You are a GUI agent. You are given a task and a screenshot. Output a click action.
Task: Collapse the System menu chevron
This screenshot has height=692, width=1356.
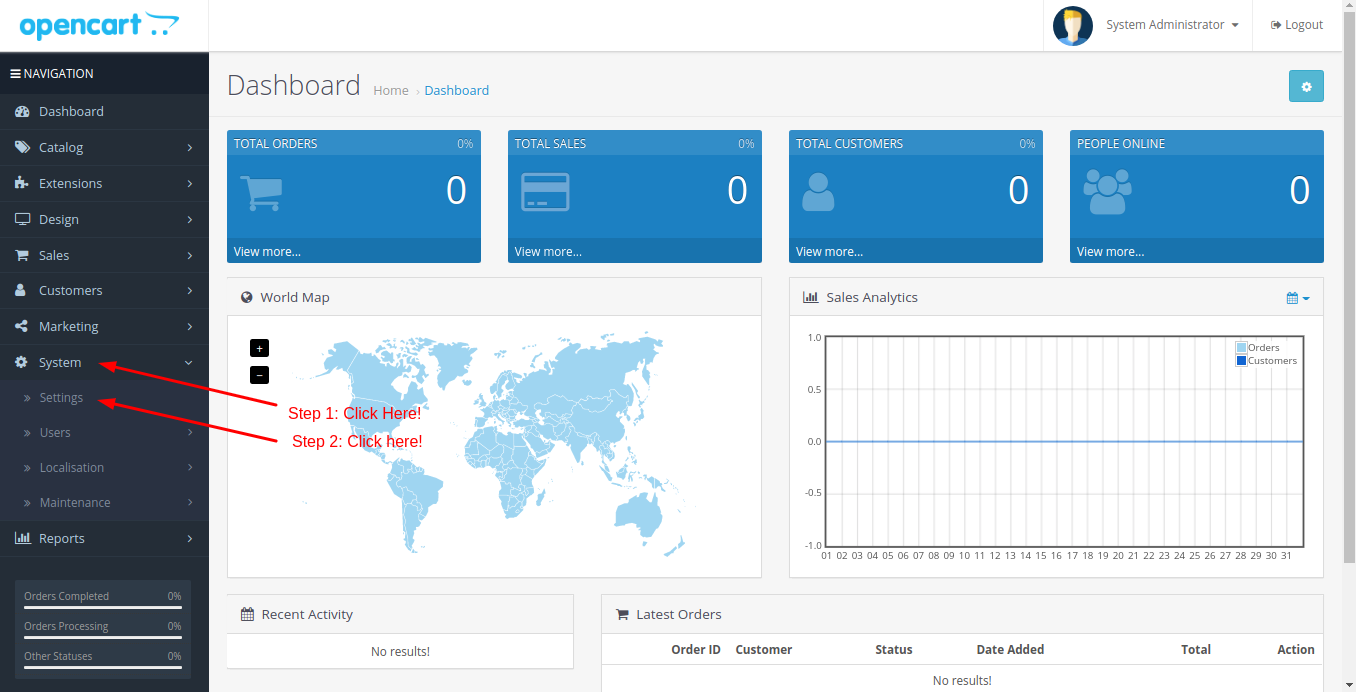189,363
